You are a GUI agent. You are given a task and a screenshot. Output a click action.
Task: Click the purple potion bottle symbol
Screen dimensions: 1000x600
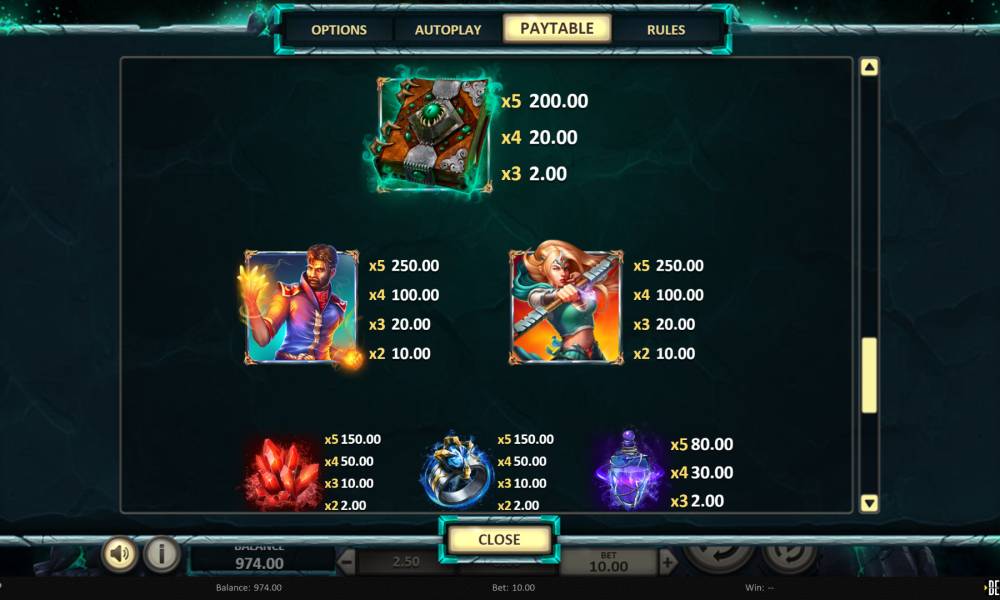(628, 472)
